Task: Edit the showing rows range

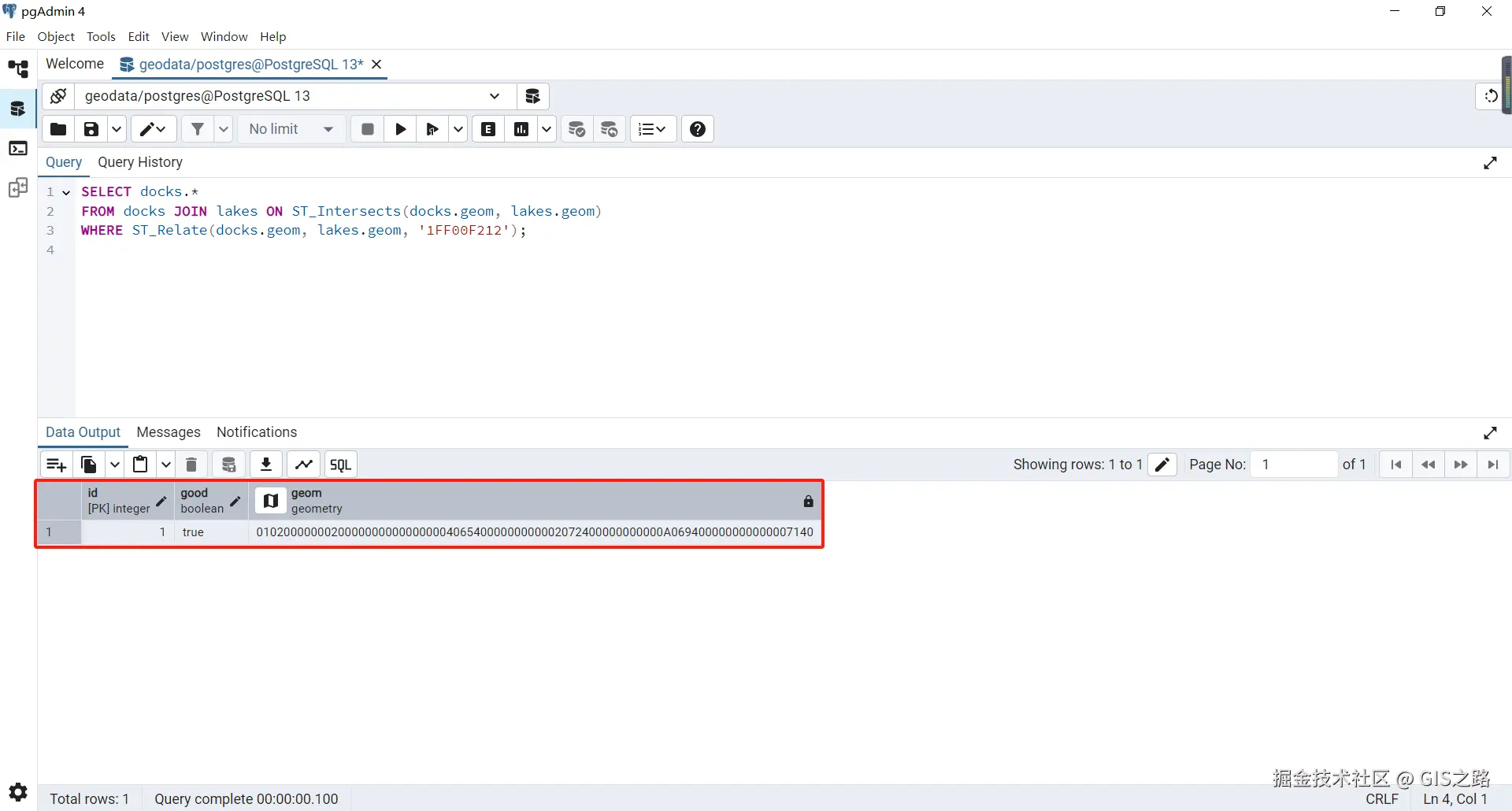Action: (1162, 465)
